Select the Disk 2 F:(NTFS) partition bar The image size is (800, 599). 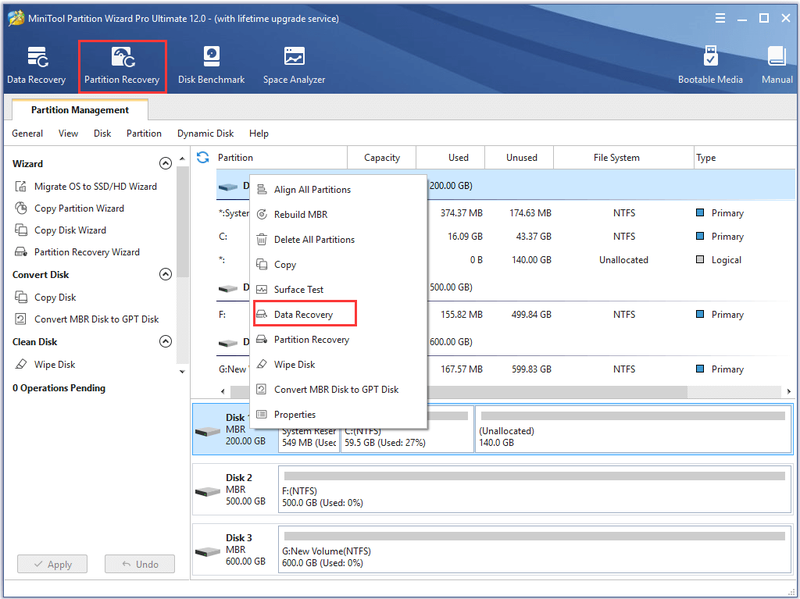(x=534, y=489)
